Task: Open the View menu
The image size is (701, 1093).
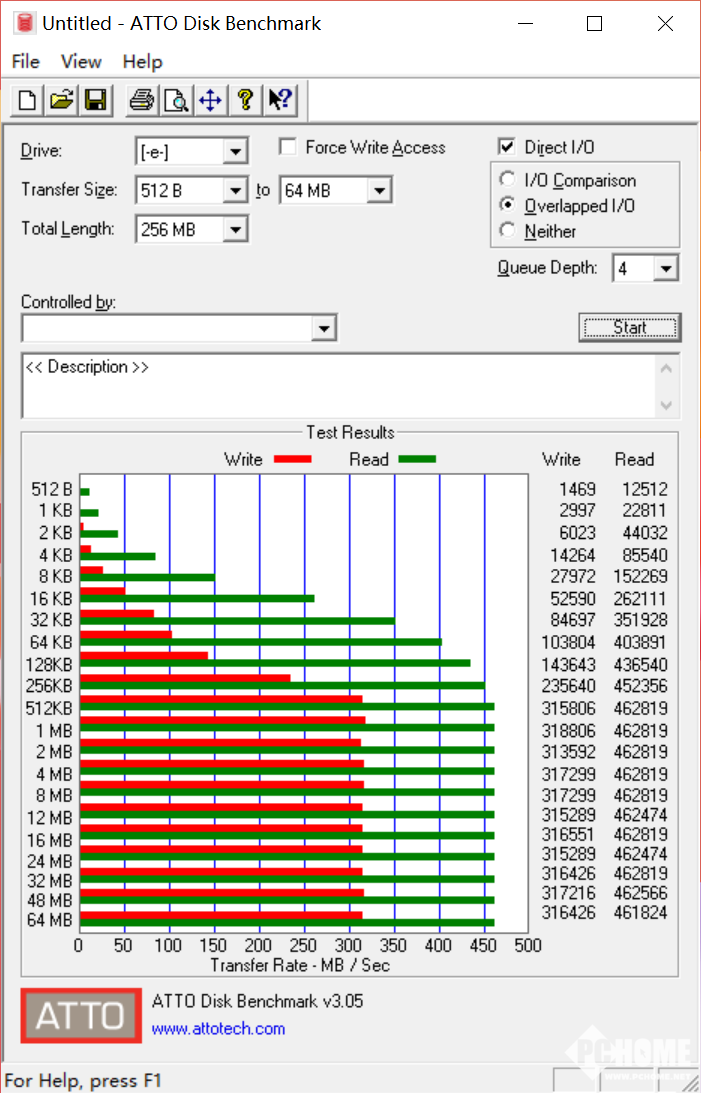Action: pyautogui.click(x=81, y=62)
